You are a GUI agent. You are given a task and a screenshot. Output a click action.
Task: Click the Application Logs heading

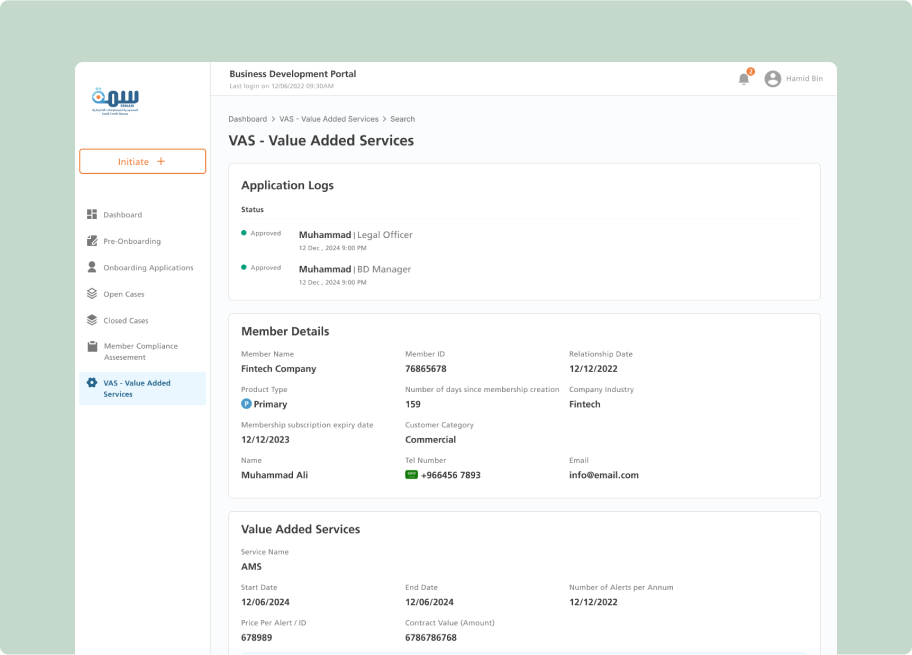(x=287, y=185)
